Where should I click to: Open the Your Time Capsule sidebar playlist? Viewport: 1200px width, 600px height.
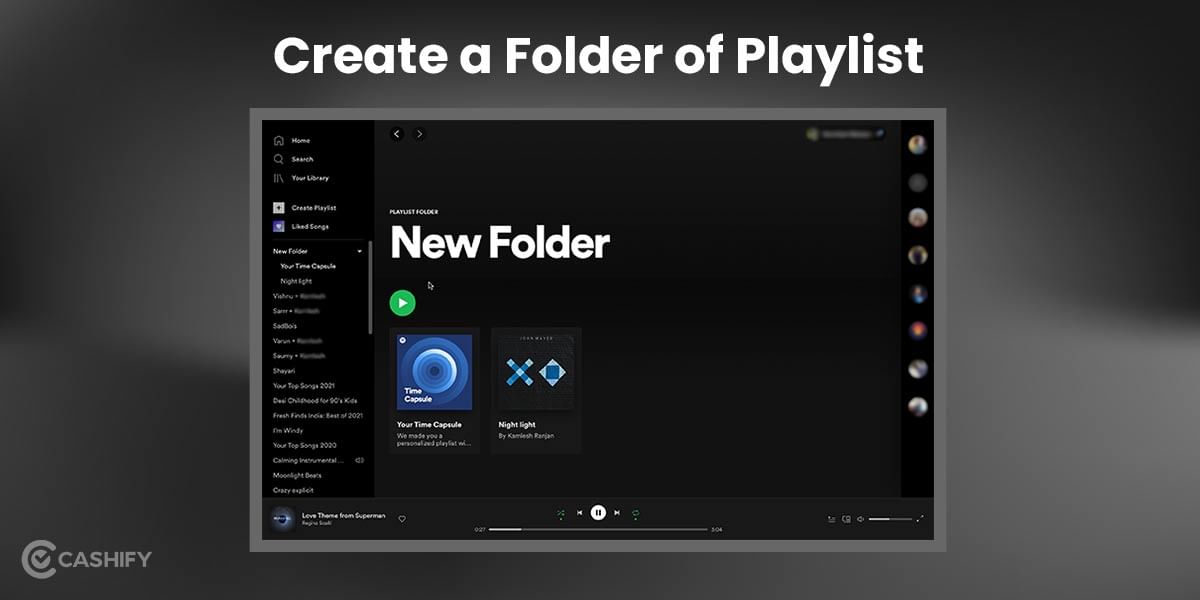(308, 266)
